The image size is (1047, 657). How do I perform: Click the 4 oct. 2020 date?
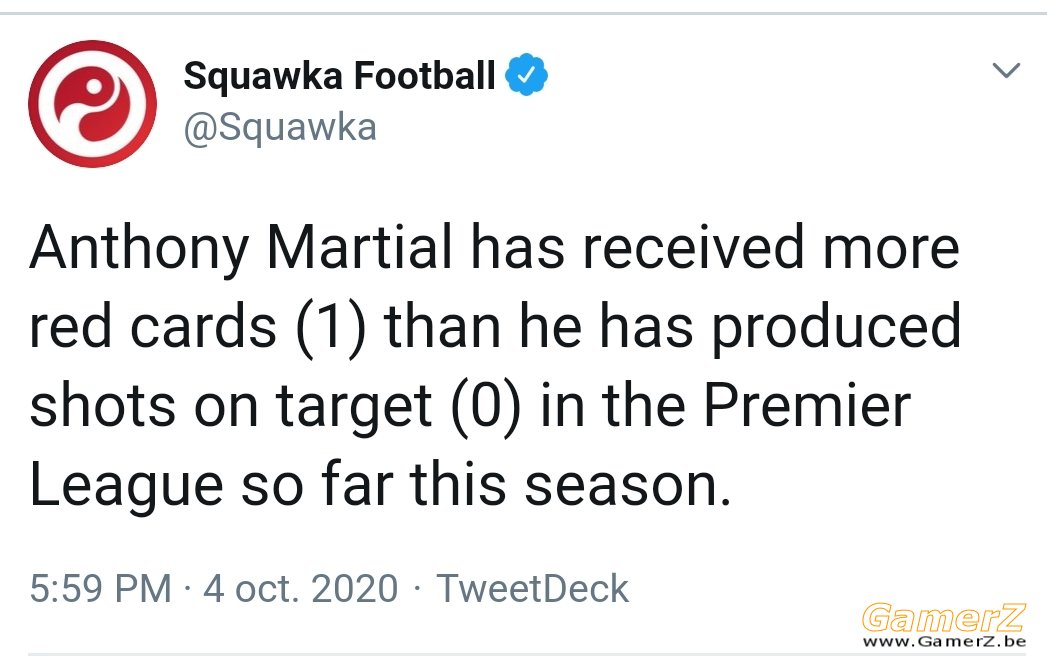click(300, 588)
